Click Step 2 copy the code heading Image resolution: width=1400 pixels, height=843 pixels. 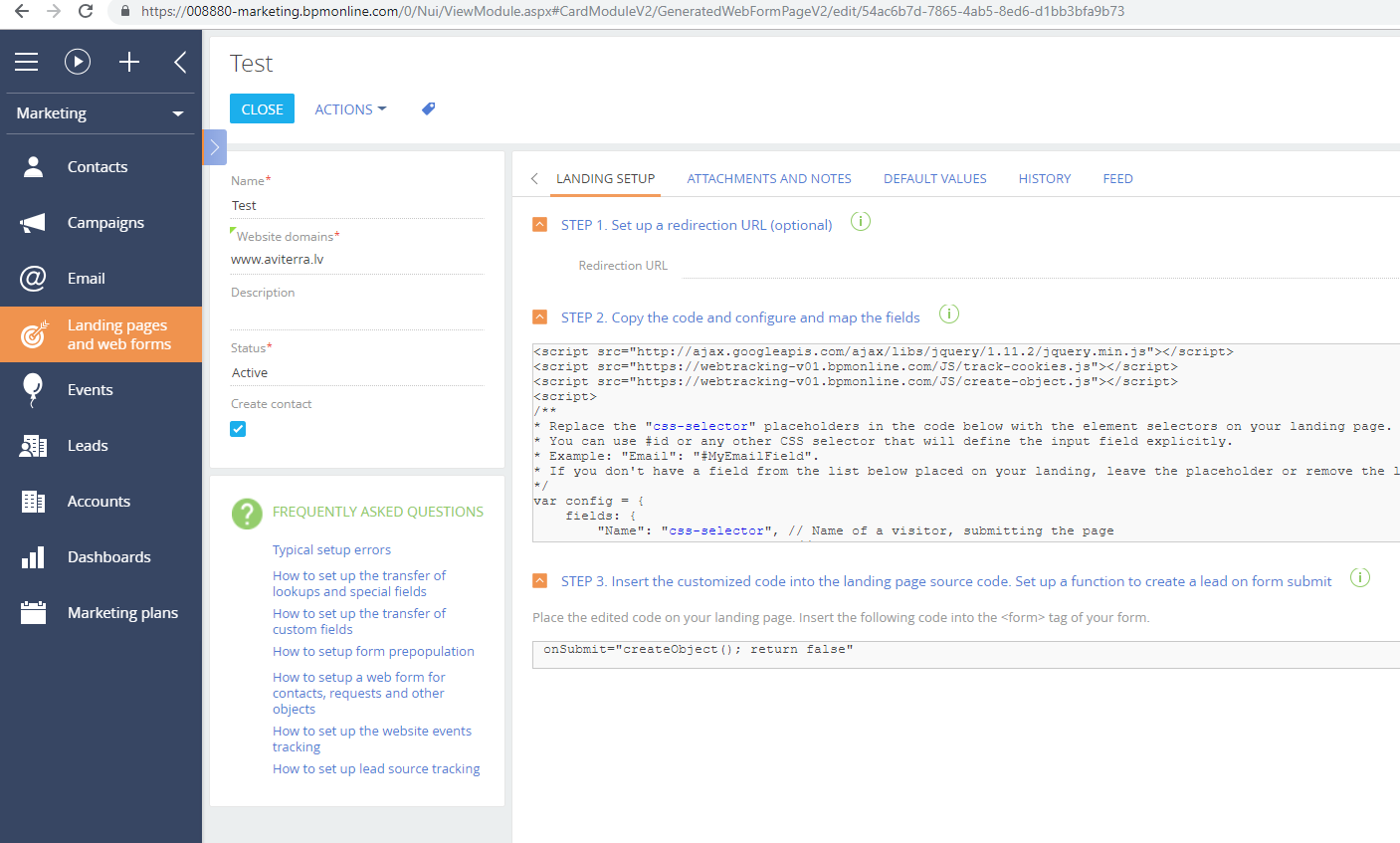[740, 317]
